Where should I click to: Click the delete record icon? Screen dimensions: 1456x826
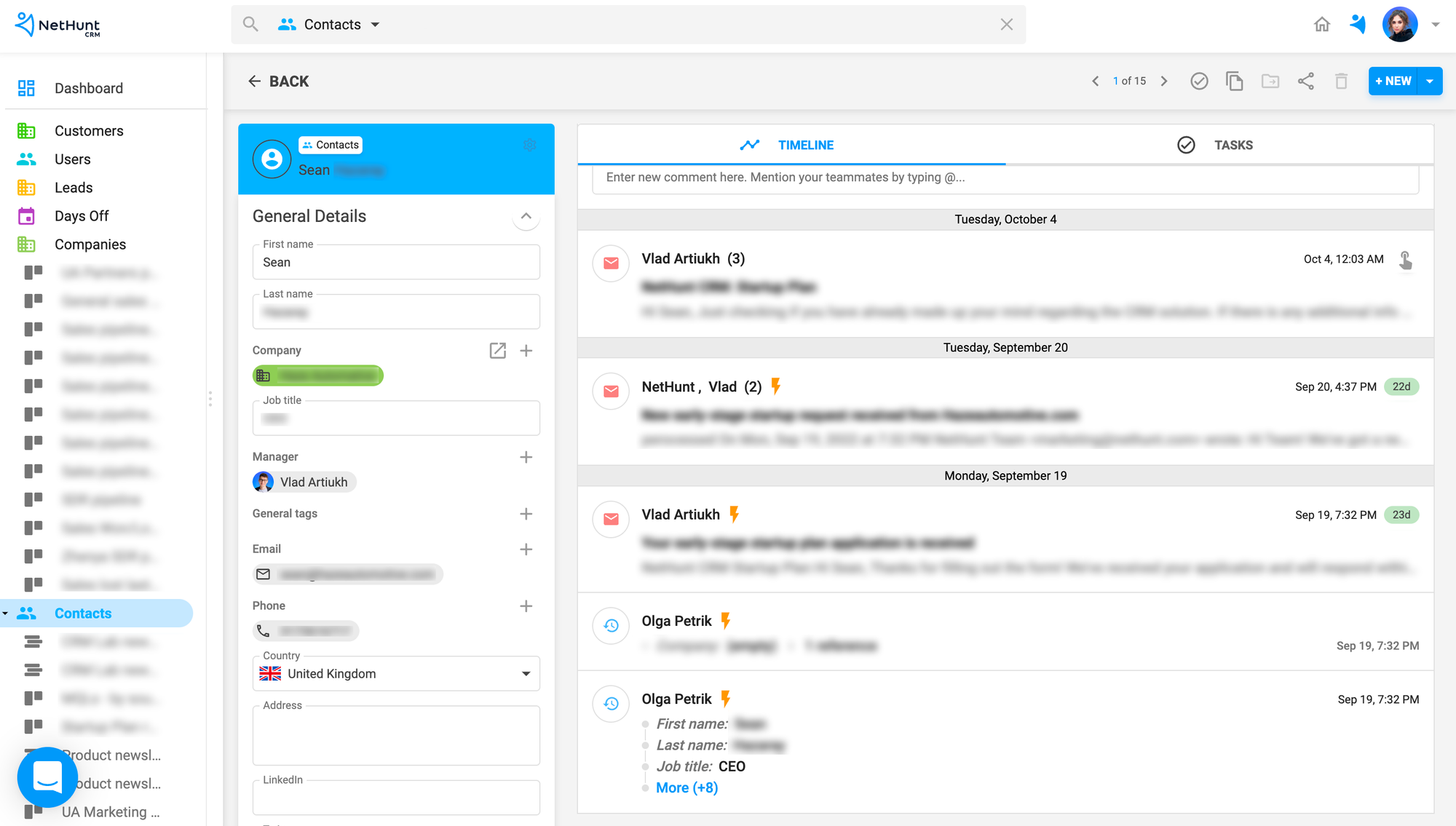point(1341,80)
